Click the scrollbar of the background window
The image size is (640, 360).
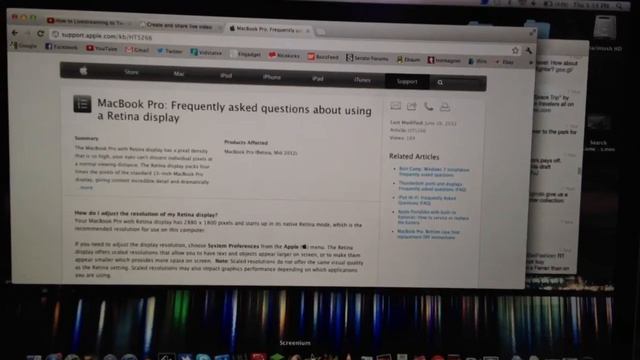click(x=580, y=171)
